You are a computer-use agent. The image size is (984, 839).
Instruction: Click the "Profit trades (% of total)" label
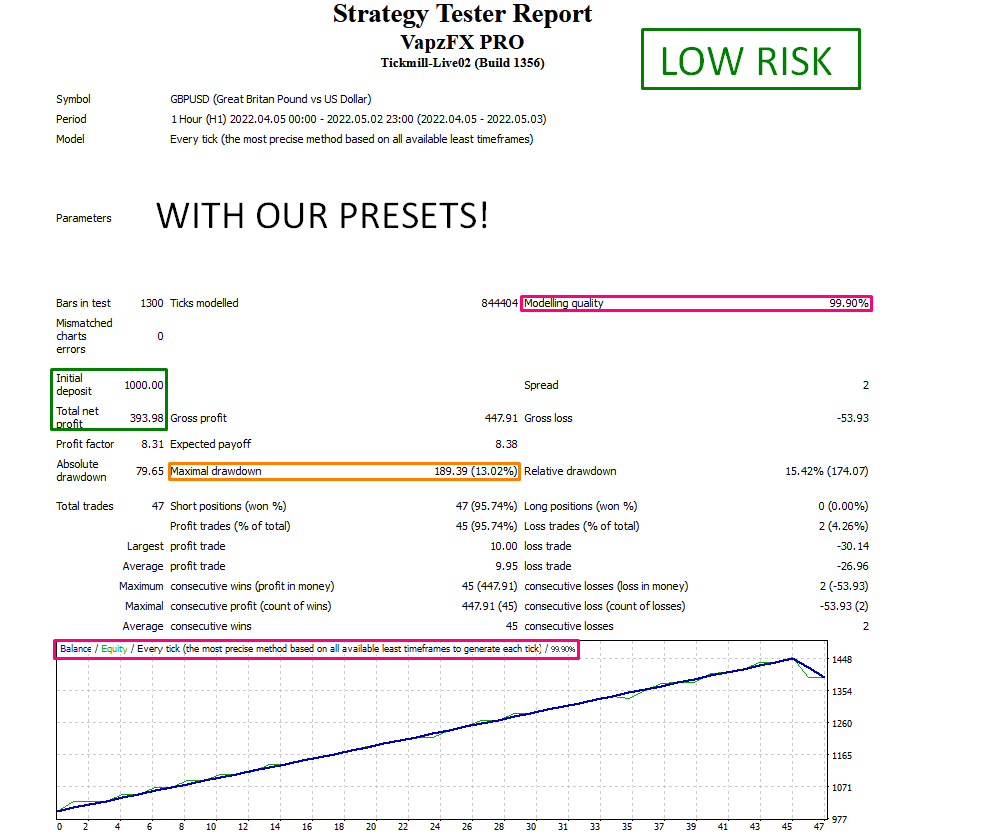[x=230, y=526]
